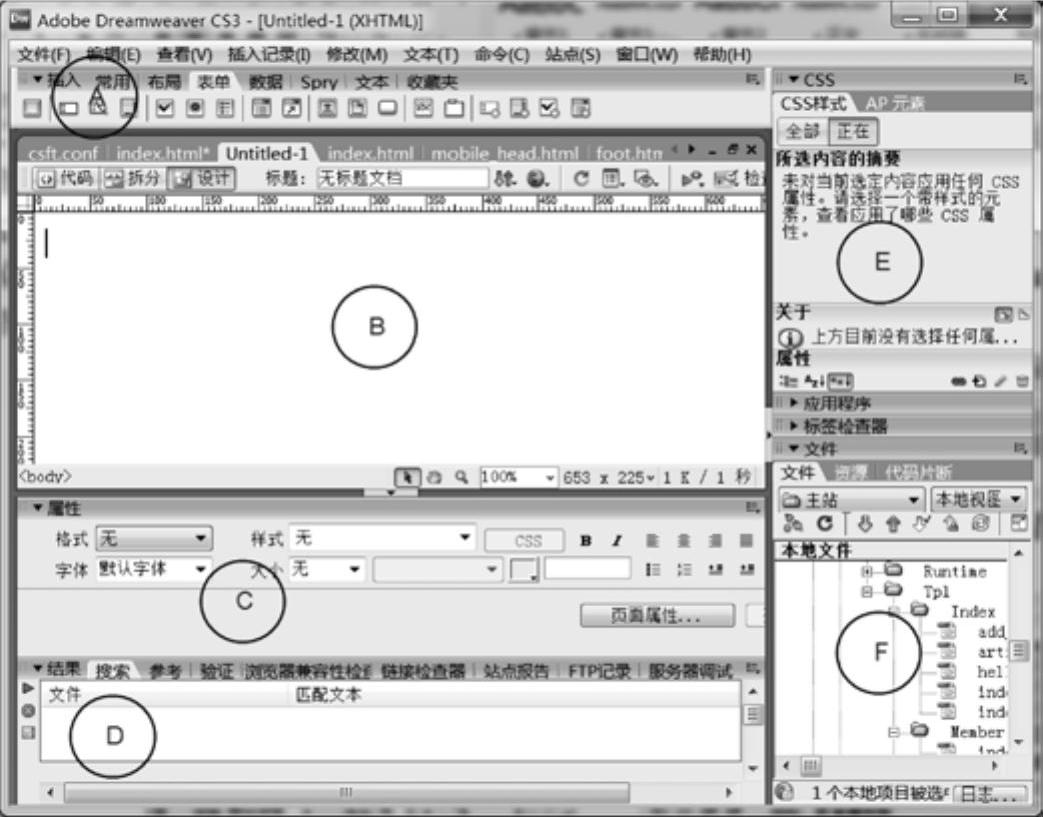
Task: Toggle ordered list formatting
Action: point(684,570)
